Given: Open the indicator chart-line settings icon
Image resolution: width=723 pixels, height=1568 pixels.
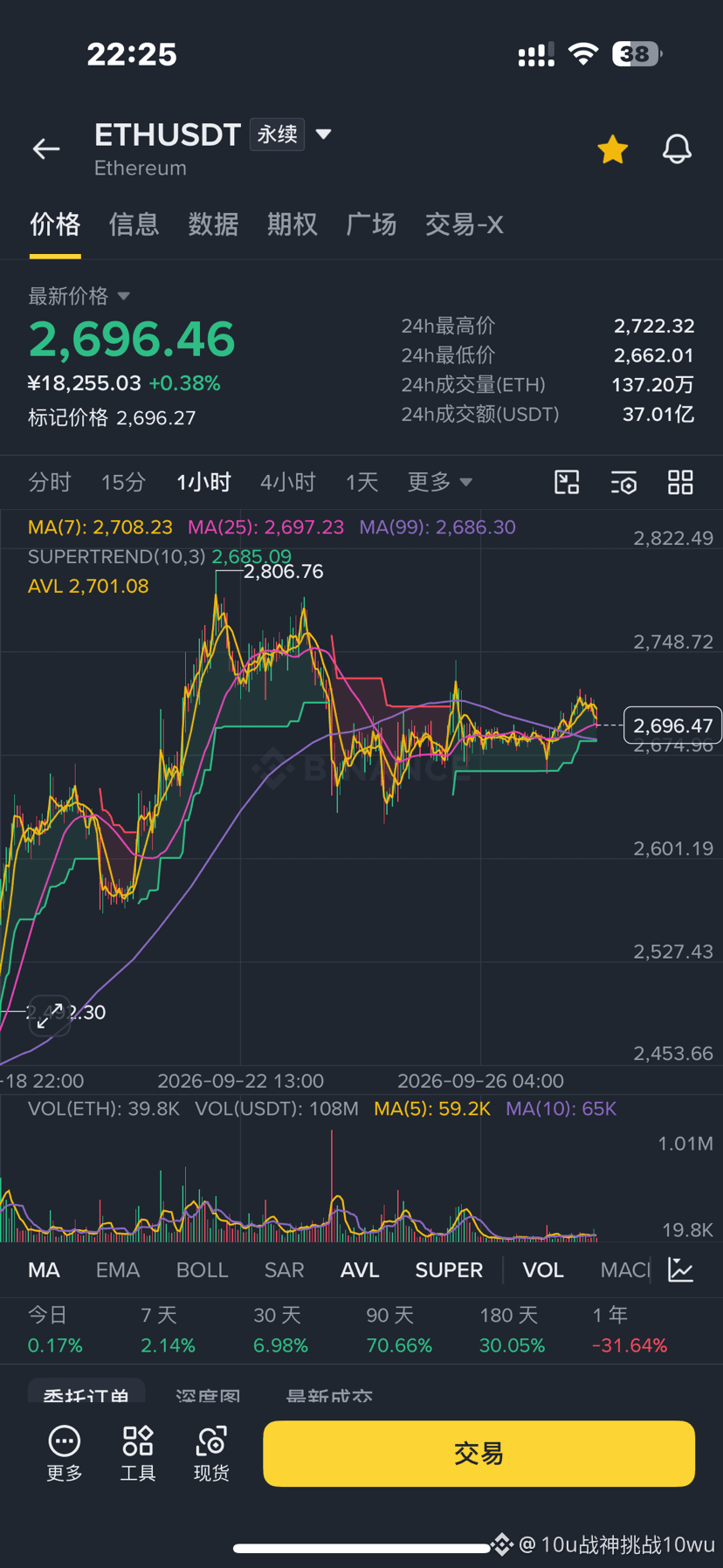Looking at the screenshot, I should pos(680,1269).
